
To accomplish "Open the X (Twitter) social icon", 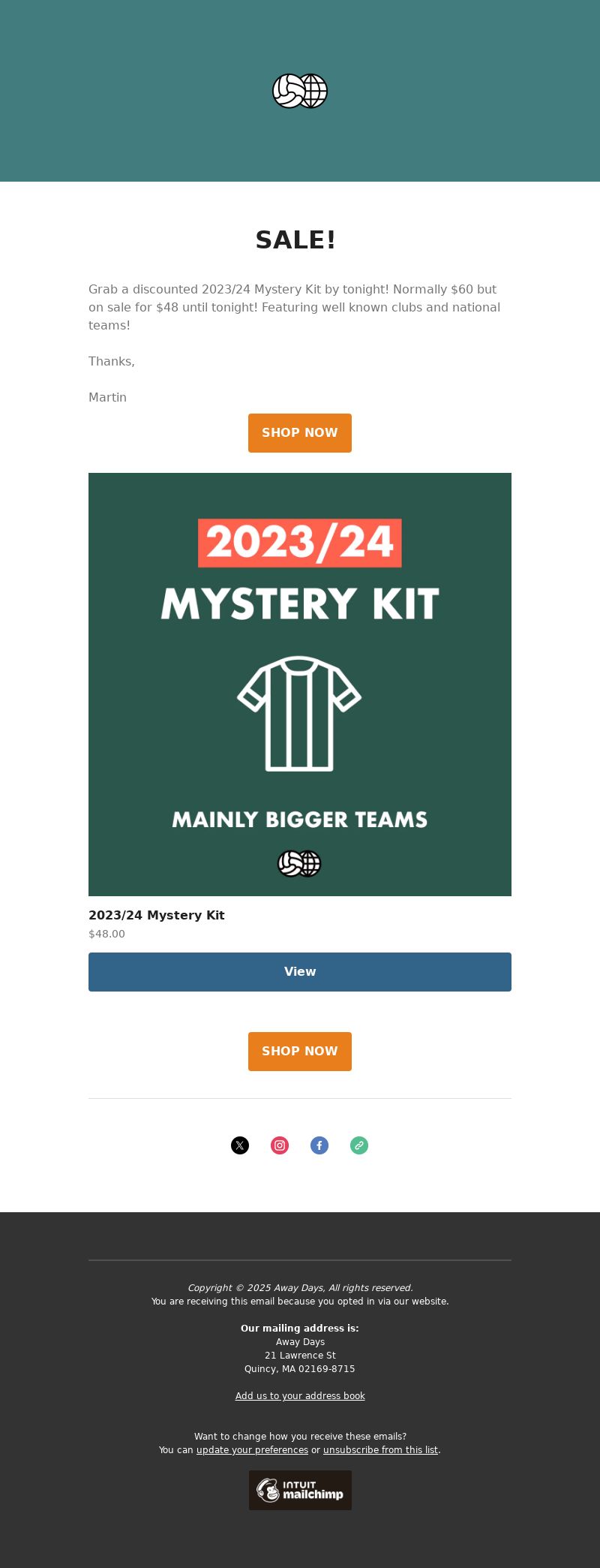I will (x=240, y=1145).
